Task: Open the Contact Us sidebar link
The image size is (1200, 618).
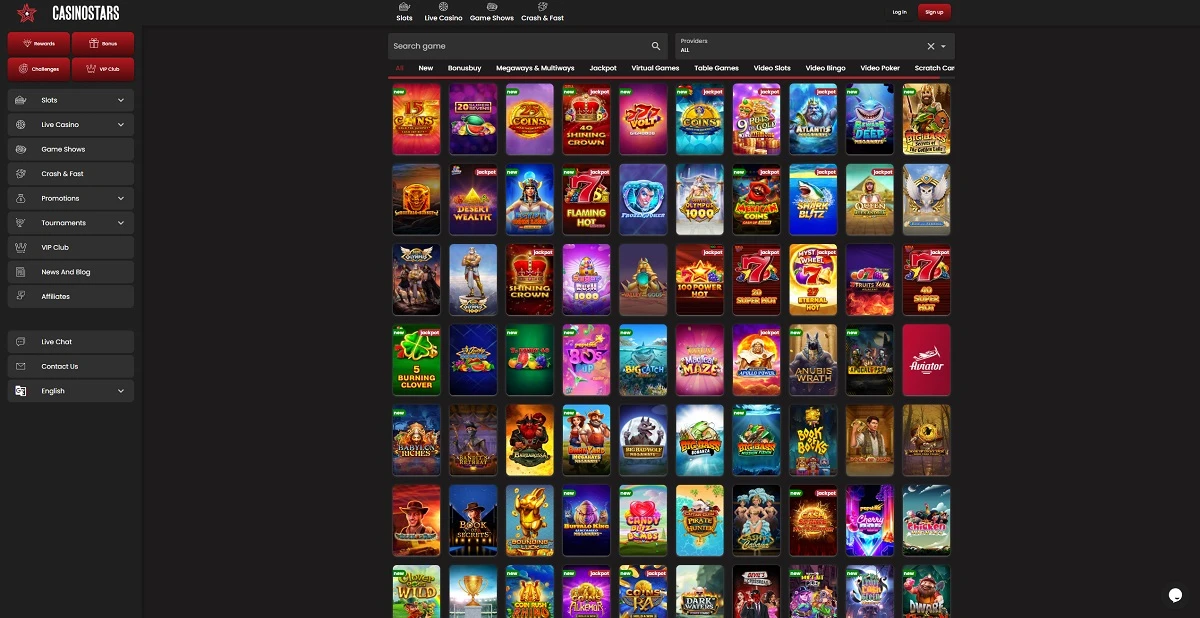Action: coord(70,366)
